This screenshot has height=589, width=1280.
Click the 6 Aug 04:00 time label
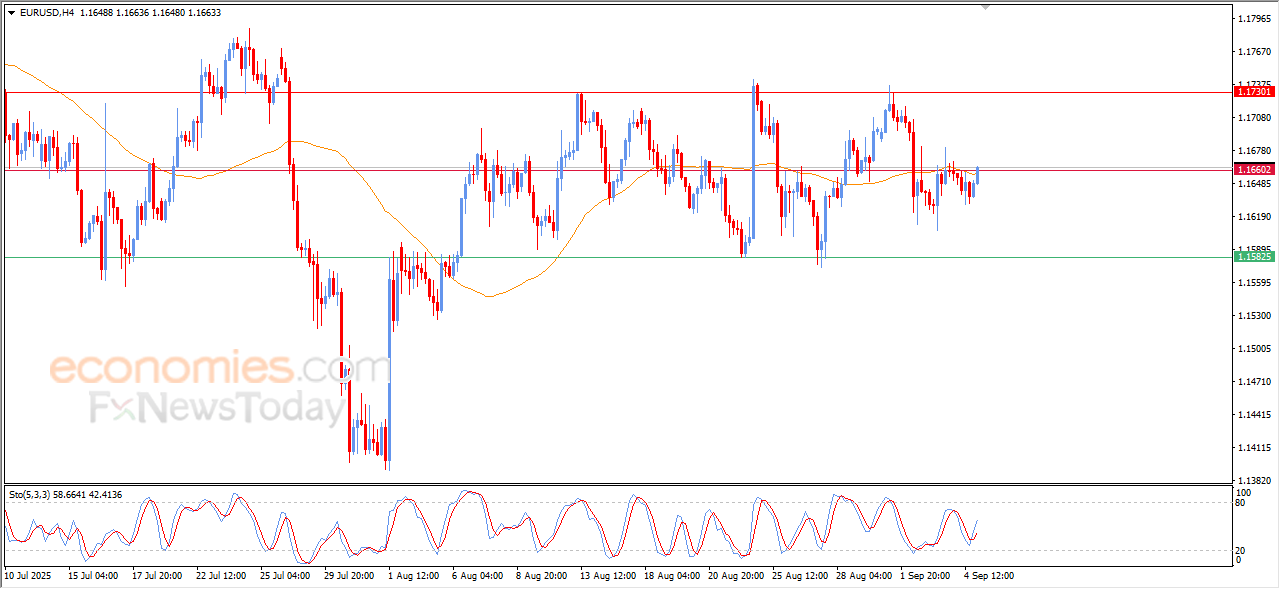point(477,576)
